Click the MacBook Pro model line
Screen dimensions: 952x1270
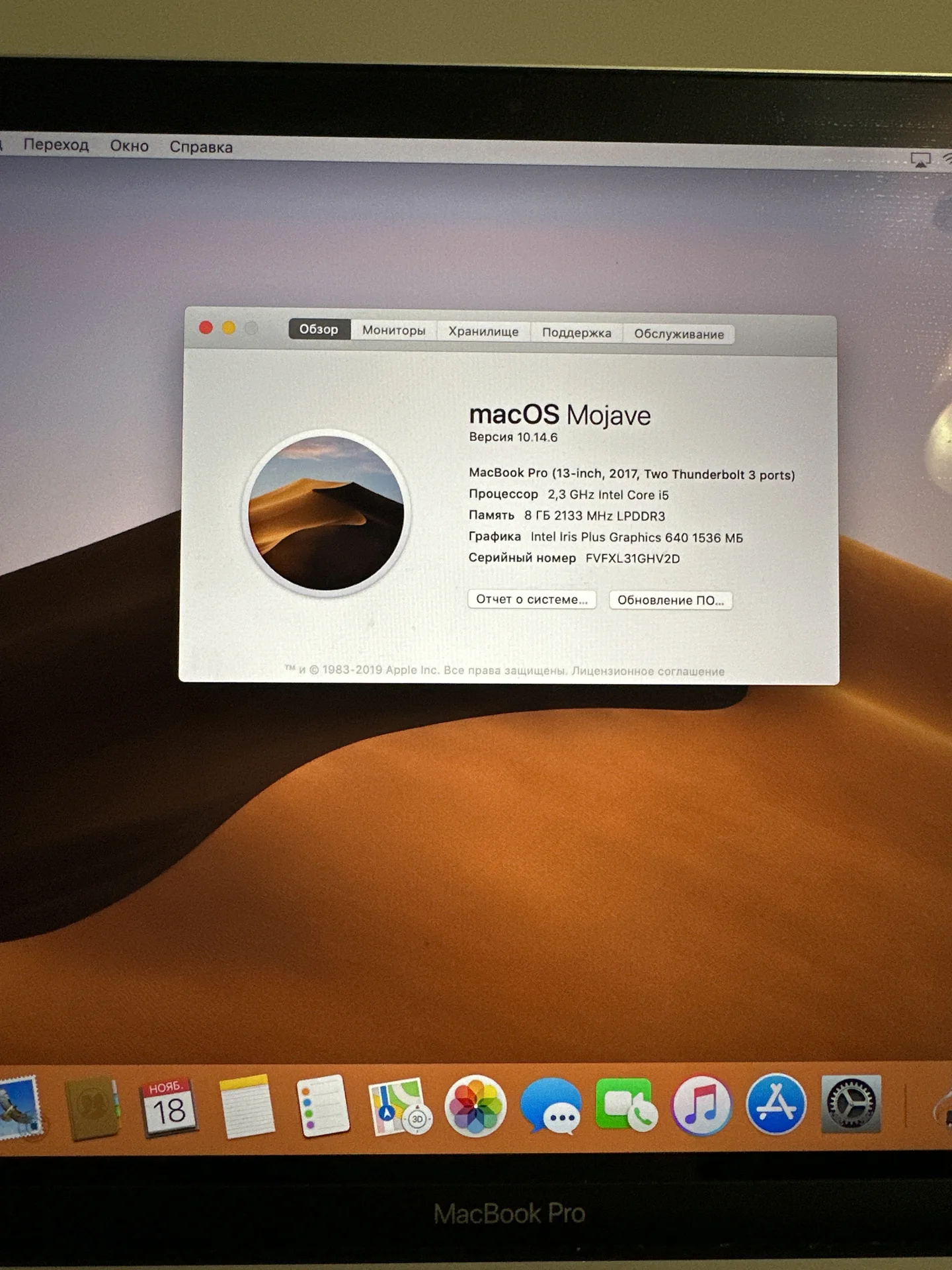pos(632,474)
